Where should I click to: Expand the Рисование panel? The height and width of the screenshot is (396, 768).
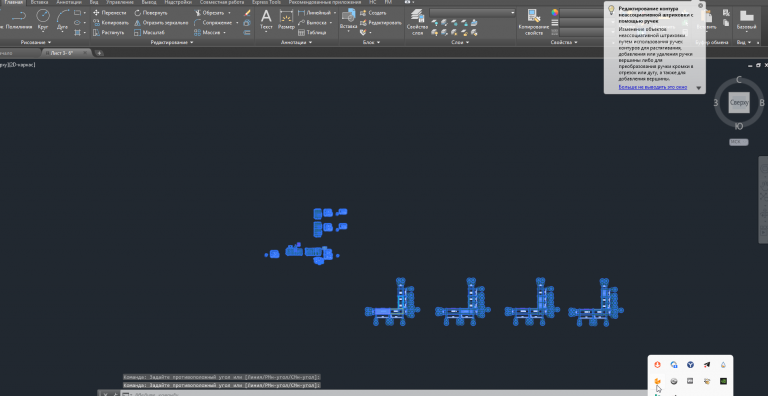[36, 43]
